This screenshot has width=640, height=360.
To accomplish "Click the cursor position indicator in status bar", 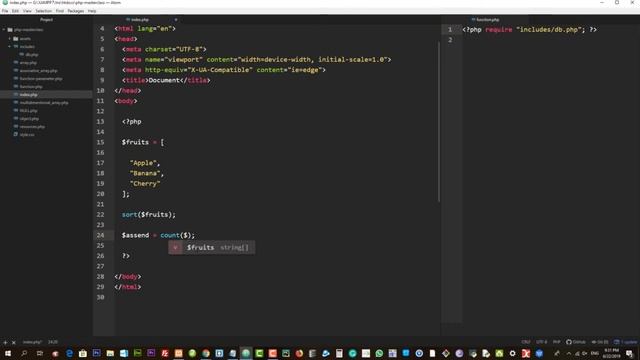I will pyautogui.click(x=53, y=342).
